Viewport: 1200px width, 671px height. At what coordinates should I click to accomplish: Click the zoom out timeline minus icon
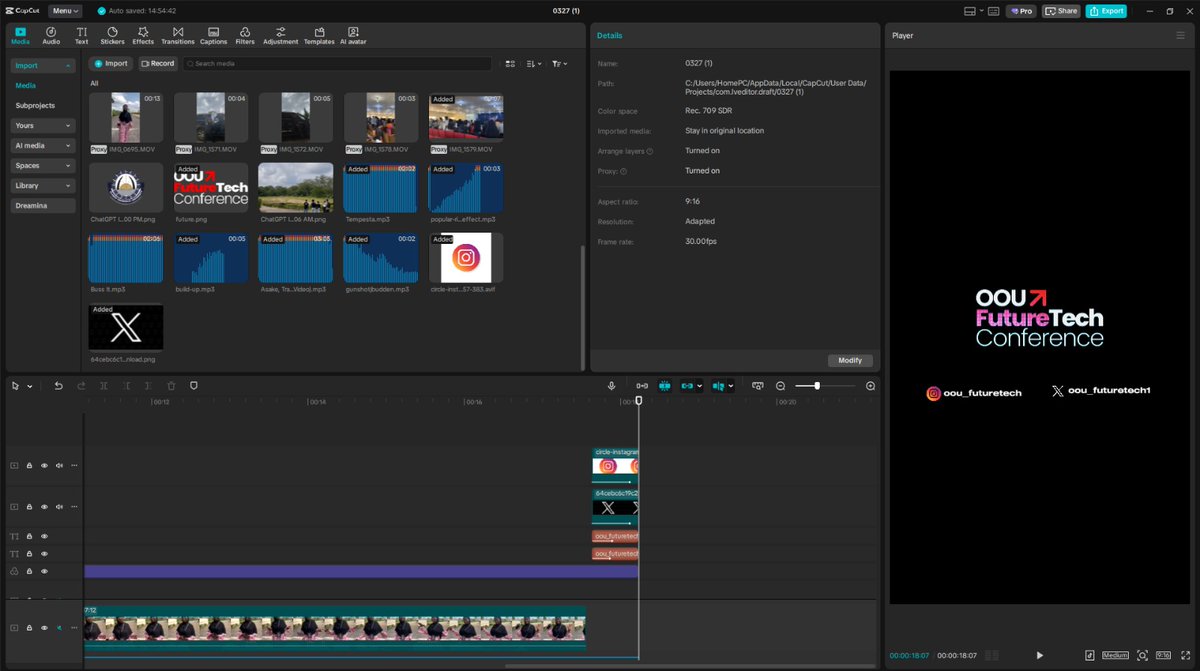tap(782, 386)
